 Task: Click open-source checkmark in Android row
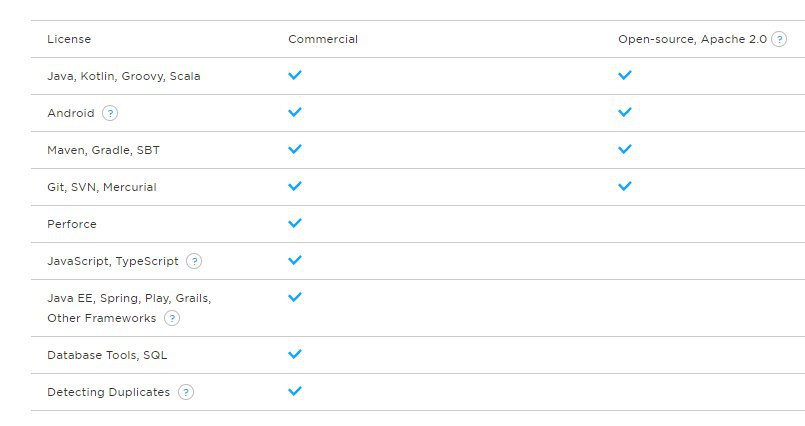[625, 112]
